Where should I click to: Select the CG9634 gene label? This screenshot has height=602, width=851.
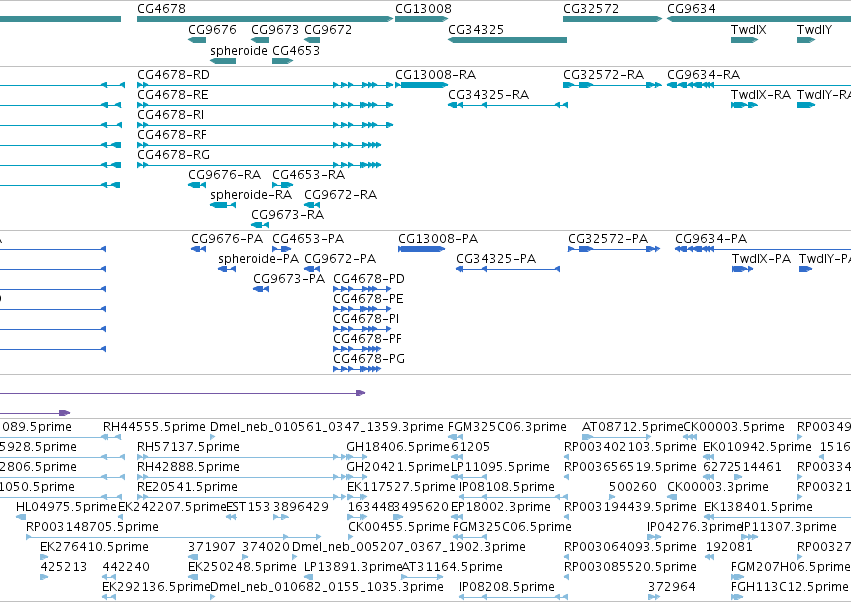pyautogui.click(x=691, y=9)
